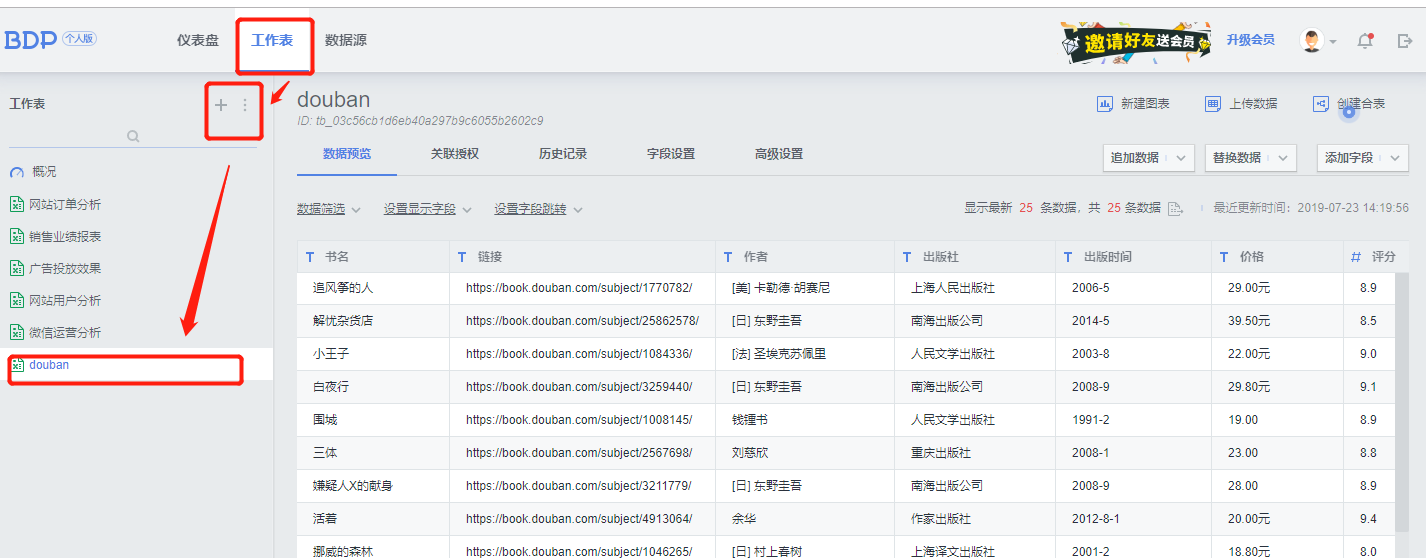Click the 新建图表 chart icon
Screen dimensions: 1426x558
click(1105, 104)
